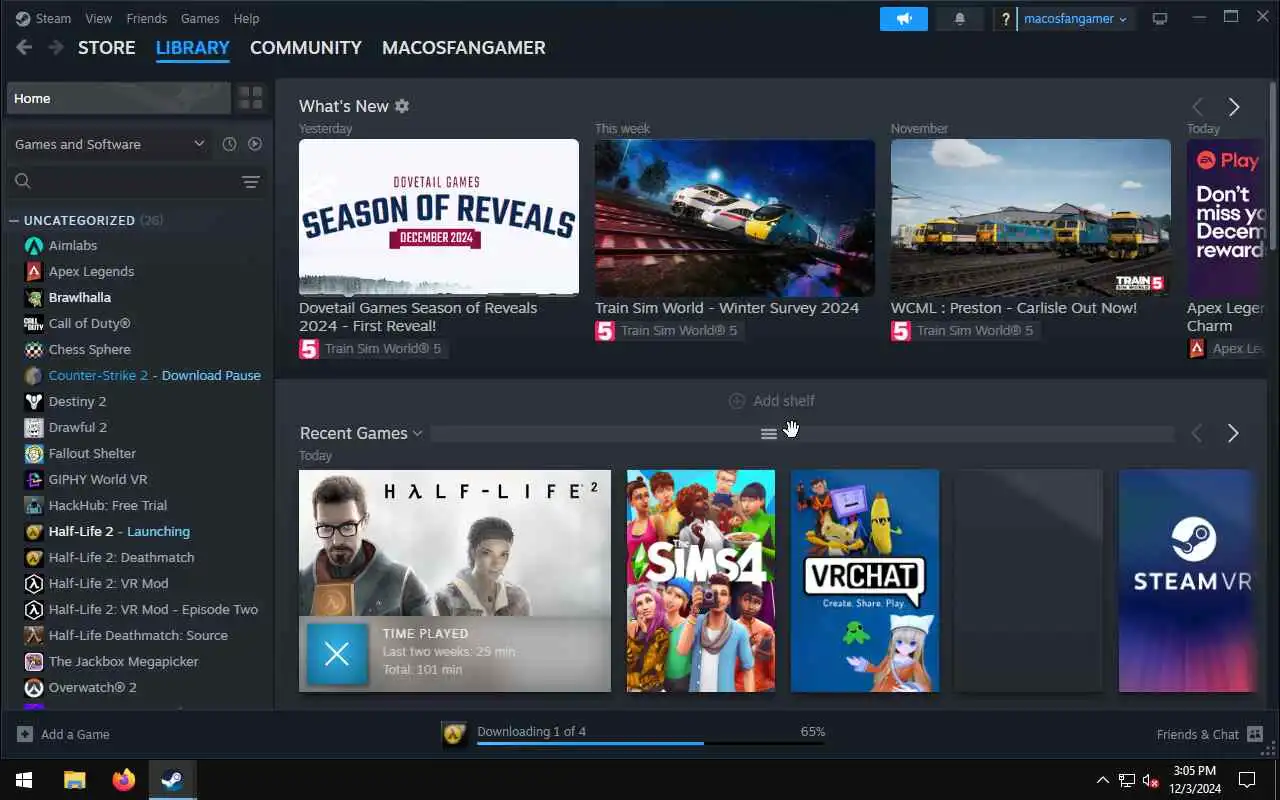The width and height of the screenshot is (1280, 800).
Task: Click the back navigation arrow
Action: 24,47
